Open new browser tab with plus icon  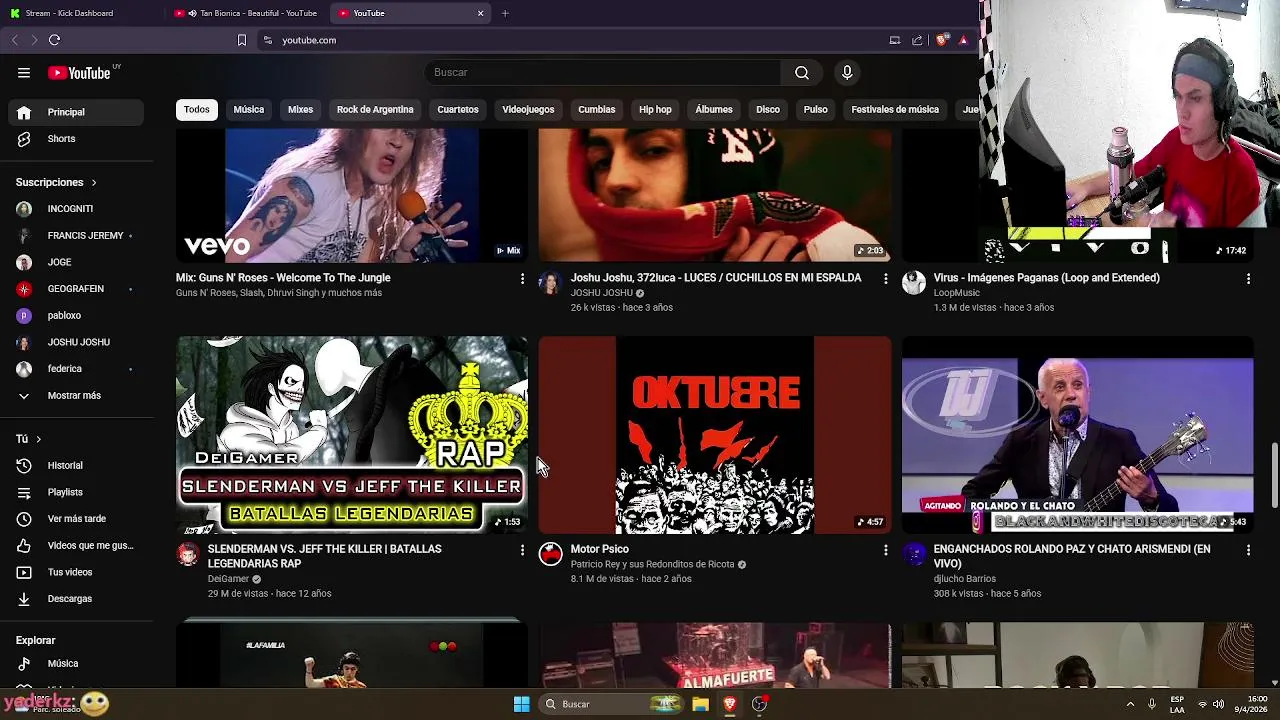[505, 13]
